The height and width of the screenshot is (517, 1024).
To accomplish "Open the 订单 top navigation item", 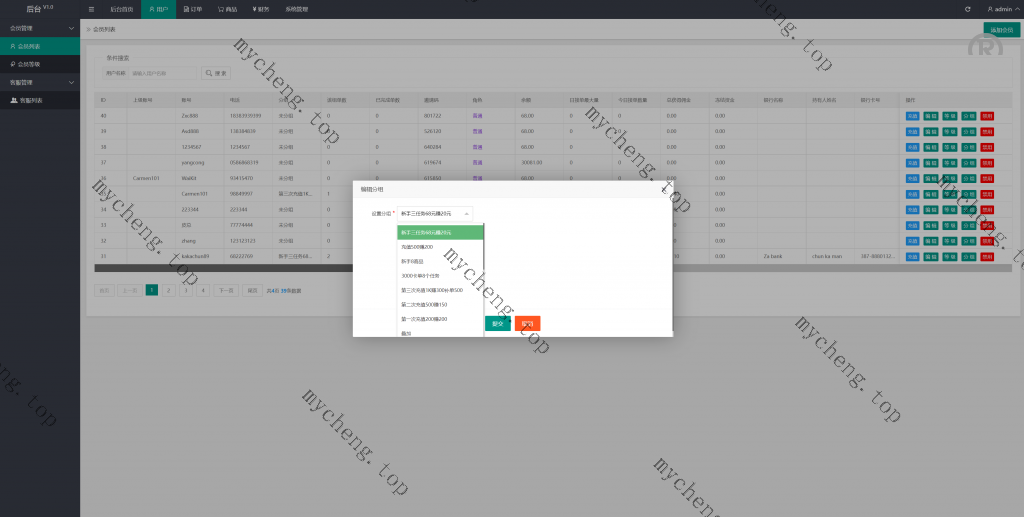I will (193, 9).
